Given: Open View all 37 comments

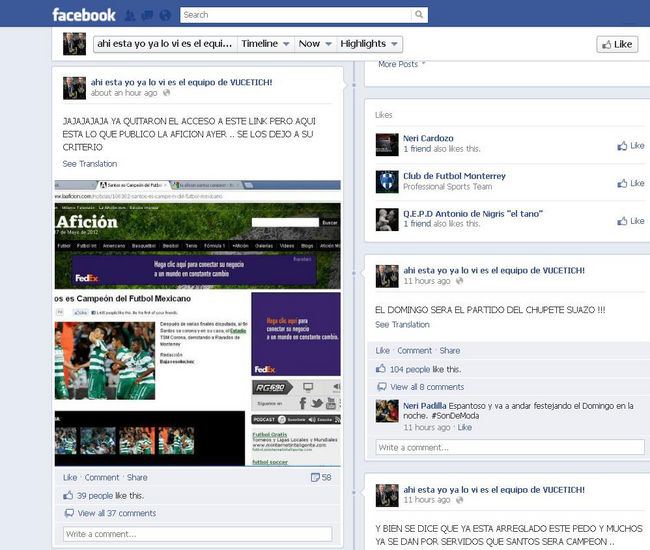Looking at the screenshot, I should pyautogui.click(x=116, y=513).
